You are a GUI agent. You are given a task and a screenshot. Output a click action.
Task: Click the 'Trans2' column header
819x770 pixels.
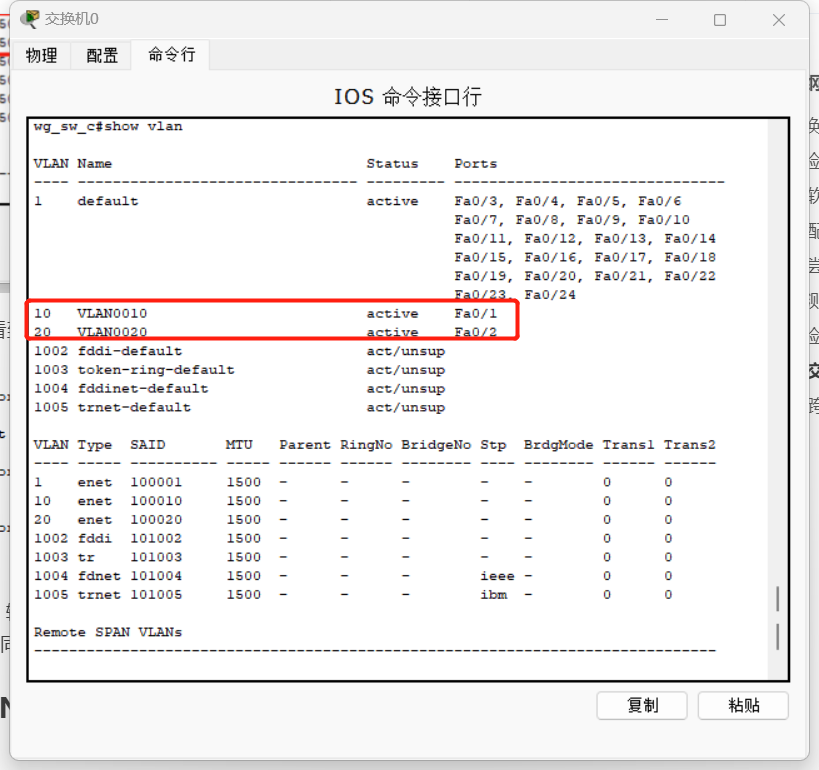(689, 445)
